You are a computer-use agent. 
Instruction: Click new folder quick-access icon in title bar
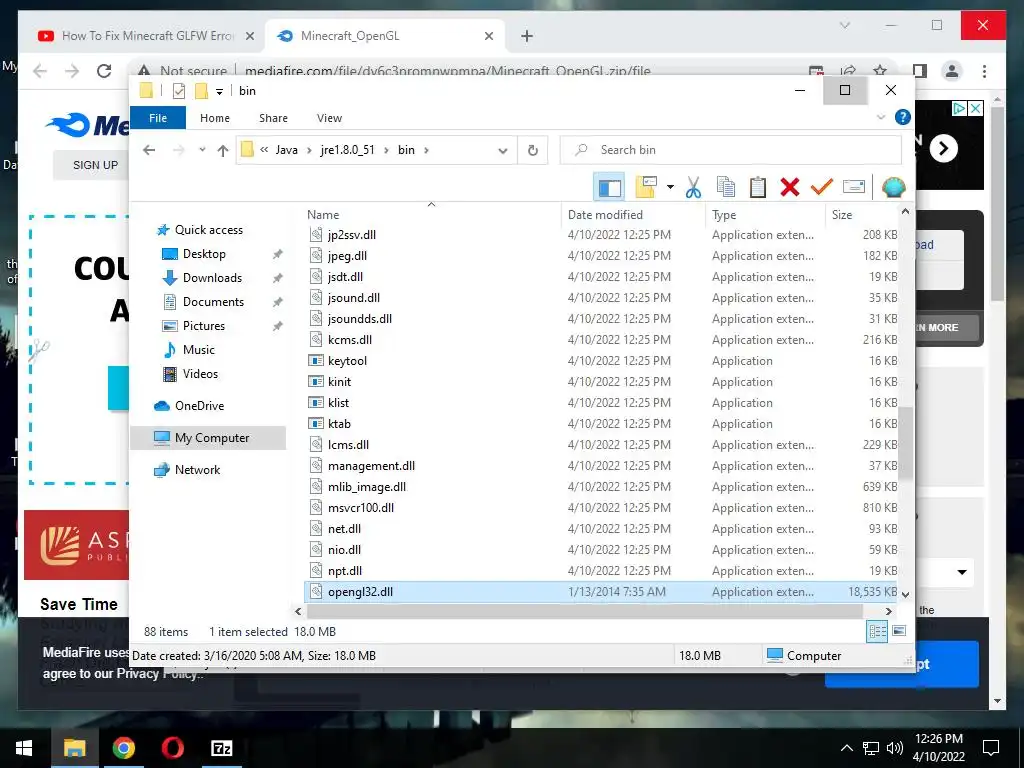(x=201, y=91)
